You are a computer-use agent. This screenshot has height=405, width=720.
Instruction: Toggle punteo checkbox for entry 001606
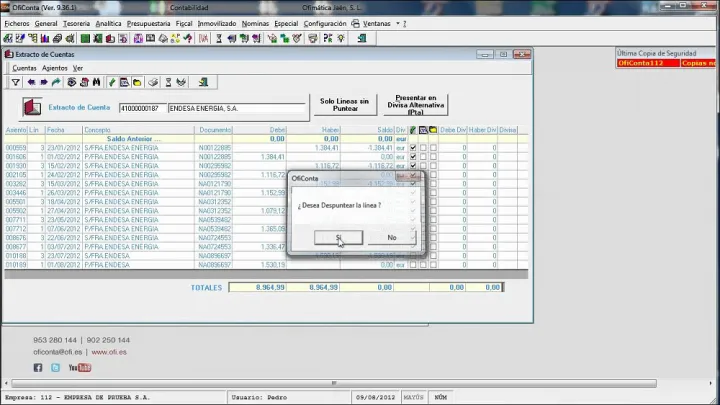click(413, 156)
